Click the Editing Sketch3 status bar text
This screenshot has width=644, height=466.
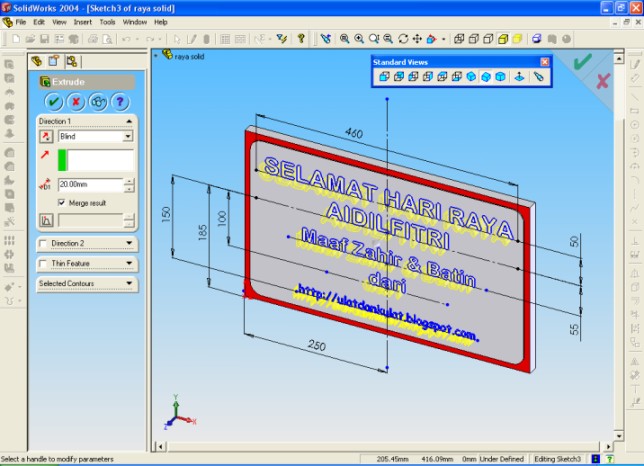tap(557, 459)
